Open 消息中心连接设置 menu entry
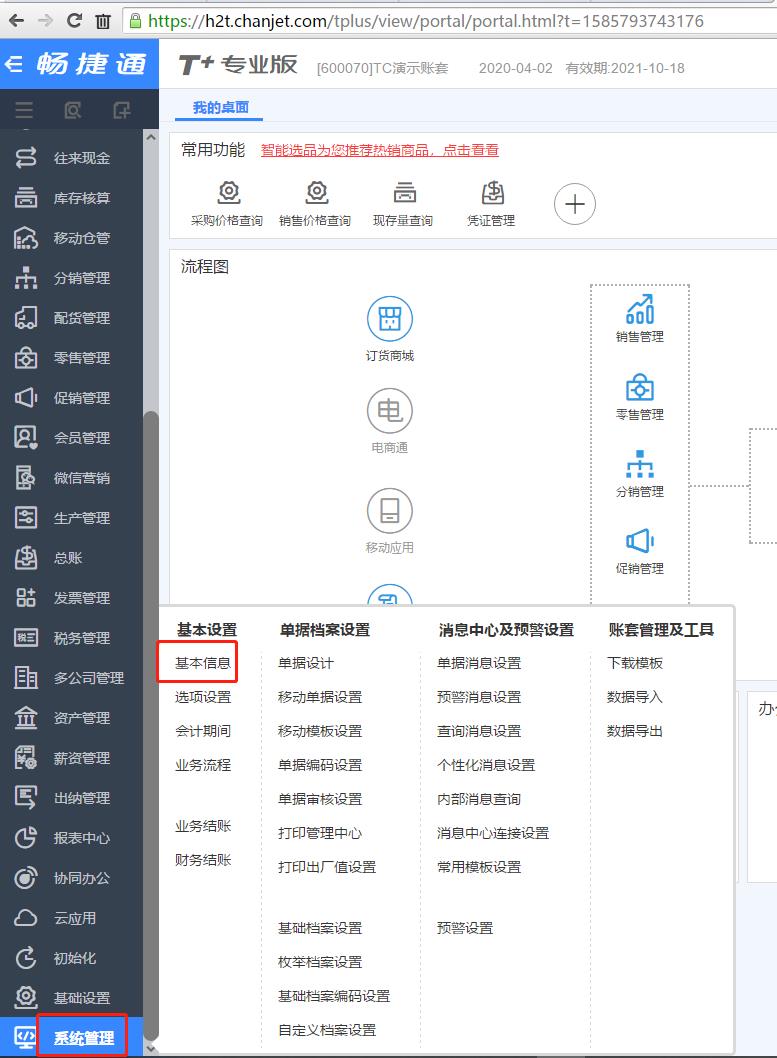The height and width of the screenshot is (1058, 777). tap(493, 833)
